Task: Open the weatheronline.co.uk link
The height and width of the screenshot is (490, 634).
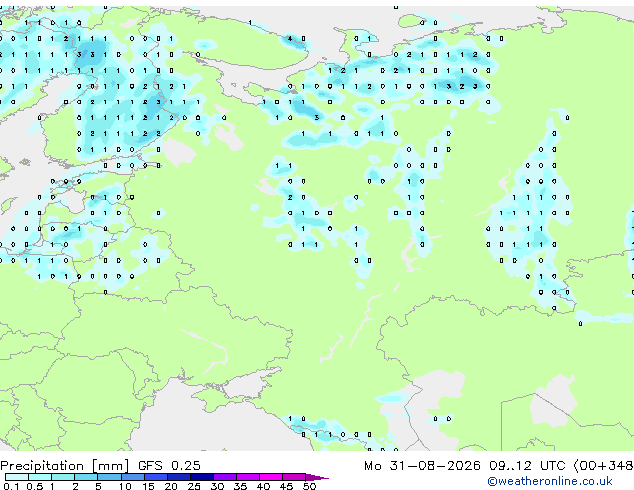Action: (x=550, y=481)
